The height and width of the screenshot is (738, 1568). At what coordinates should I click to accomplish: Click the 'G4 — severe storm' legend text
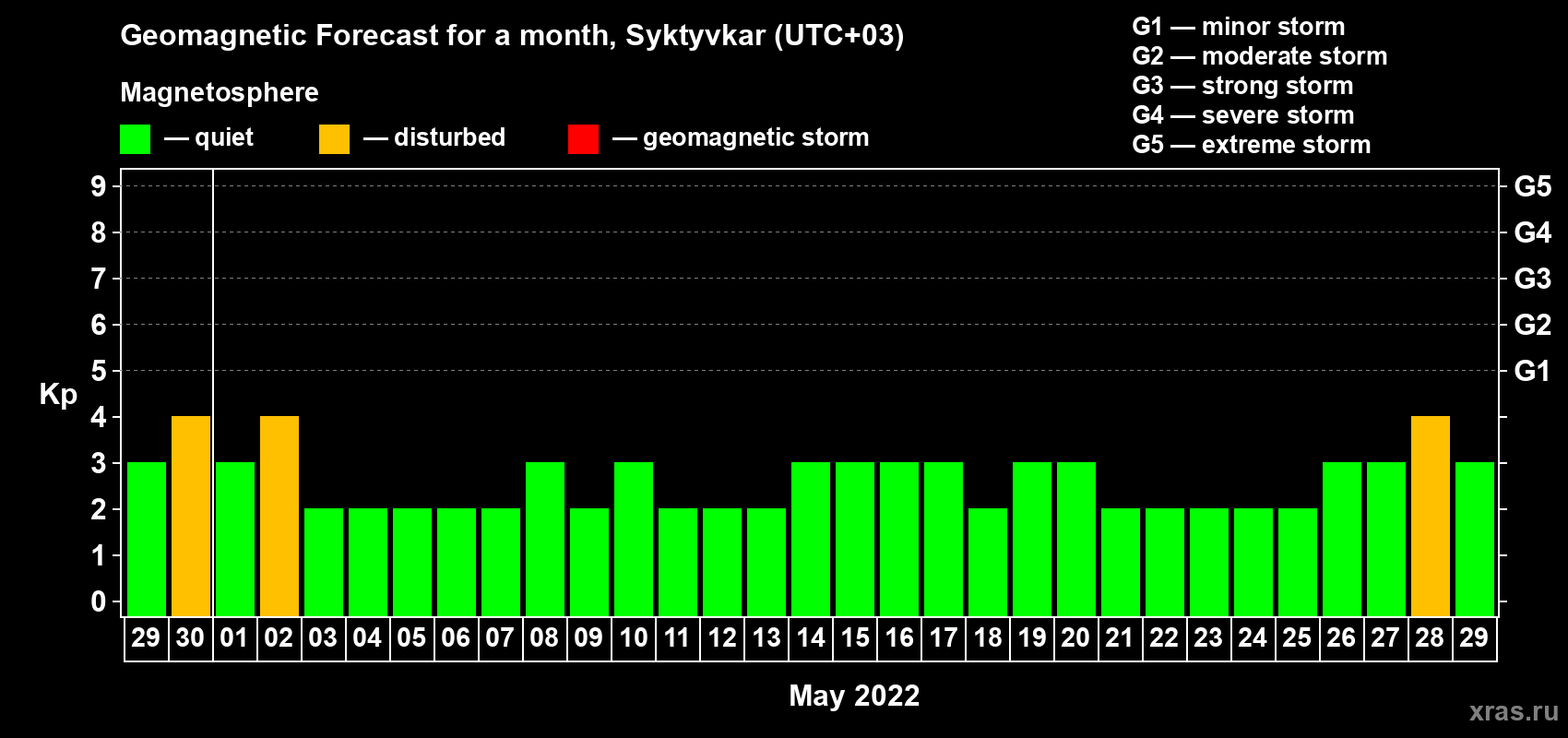1243,115
